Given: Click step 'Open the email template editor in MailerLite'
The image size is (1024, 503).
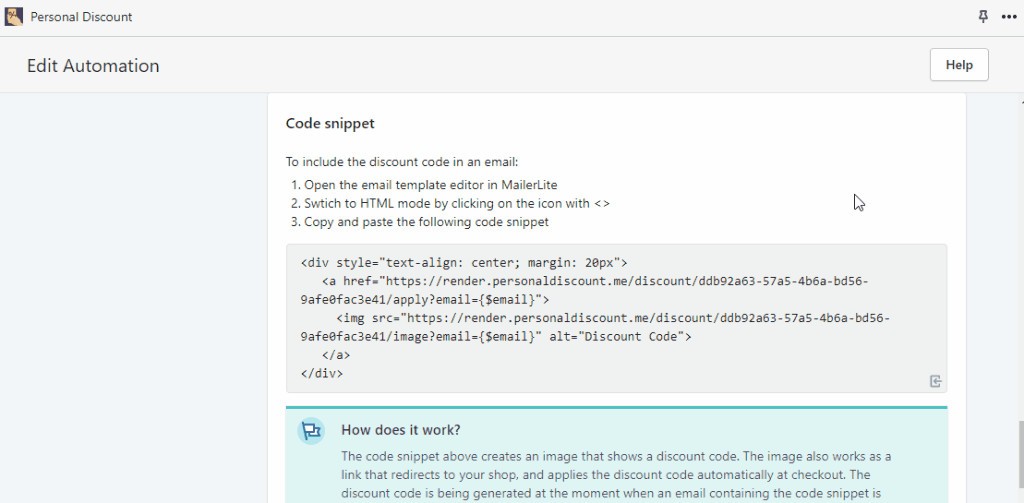Looking at the screenshot, I should click(430, 185).
